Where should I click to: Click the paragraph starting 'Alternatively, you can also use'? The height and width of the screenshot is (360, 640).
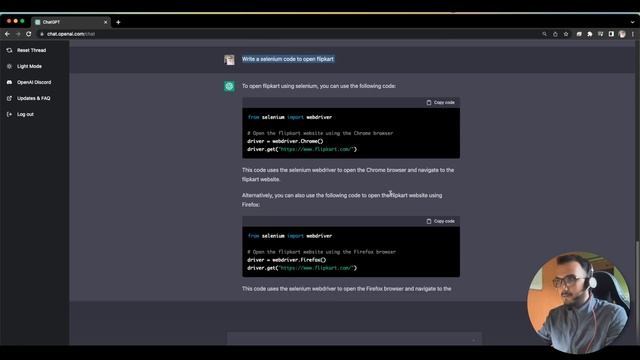(x=342, y=200)
